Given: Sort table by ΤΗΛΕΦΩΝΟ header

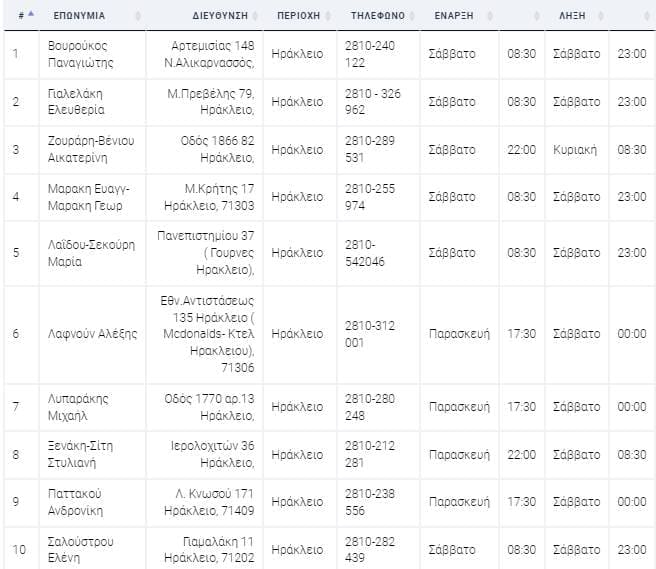Looking at the screenshot, I should click(x=378, y=16).
